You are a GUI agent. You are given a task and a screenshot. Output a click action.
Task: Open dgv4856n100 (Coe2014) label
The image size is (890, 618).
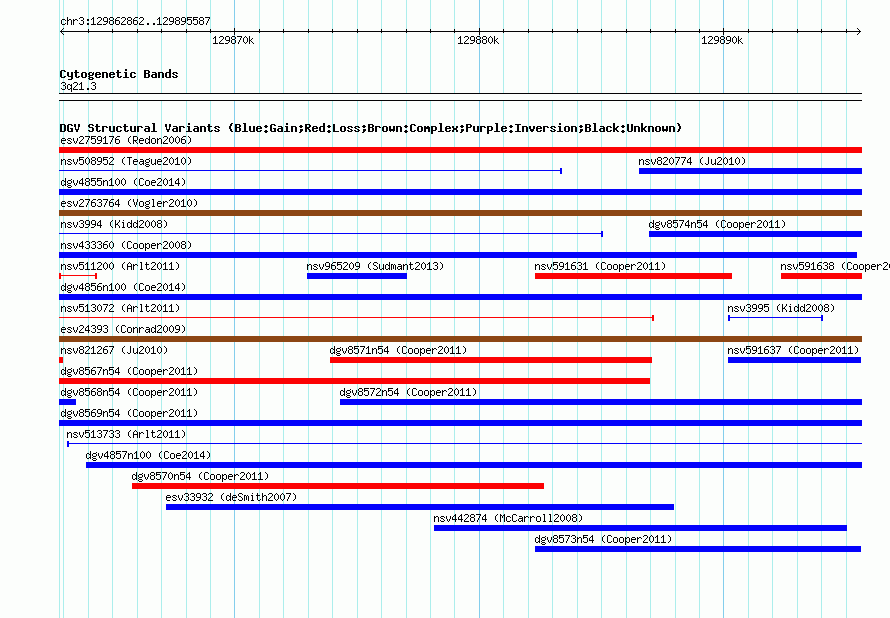(123, 287)
